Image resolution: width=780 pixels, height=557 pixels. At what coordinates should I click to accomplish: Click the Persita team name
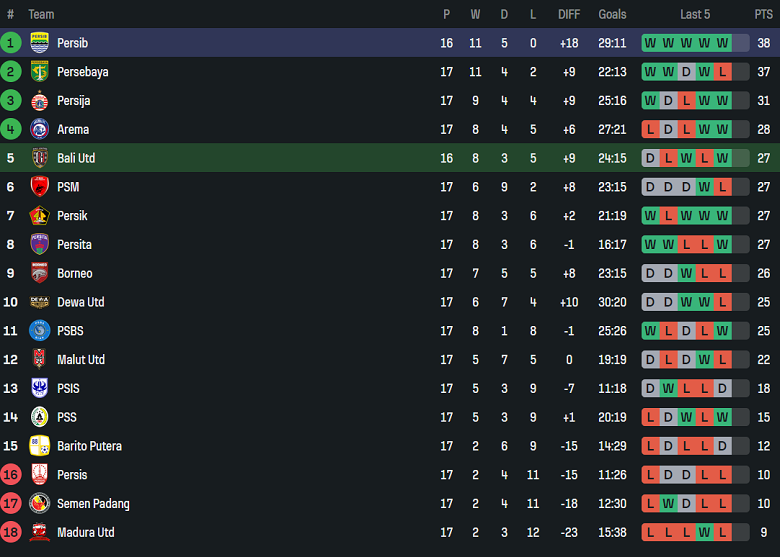pyautogui.click(x=74, y=245)
